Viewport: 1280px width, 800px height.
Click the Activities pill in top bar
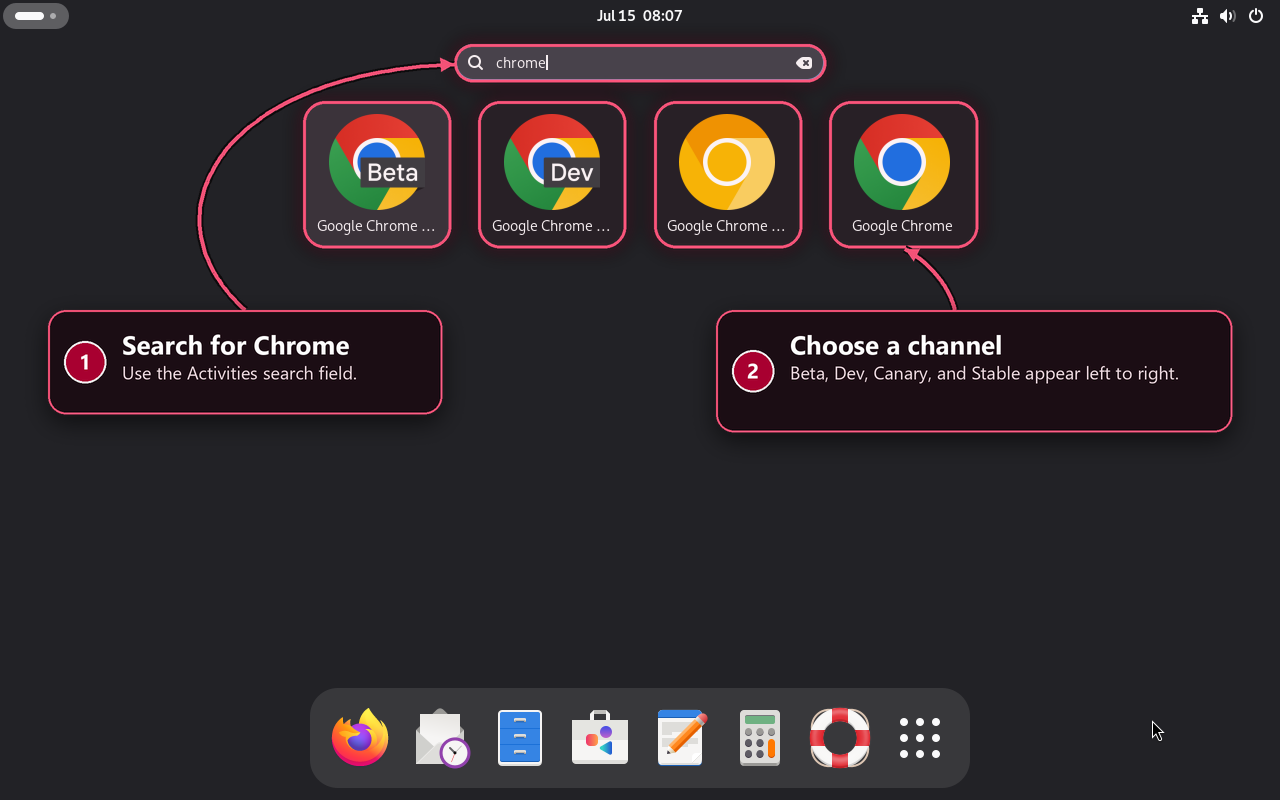(36, 16)
